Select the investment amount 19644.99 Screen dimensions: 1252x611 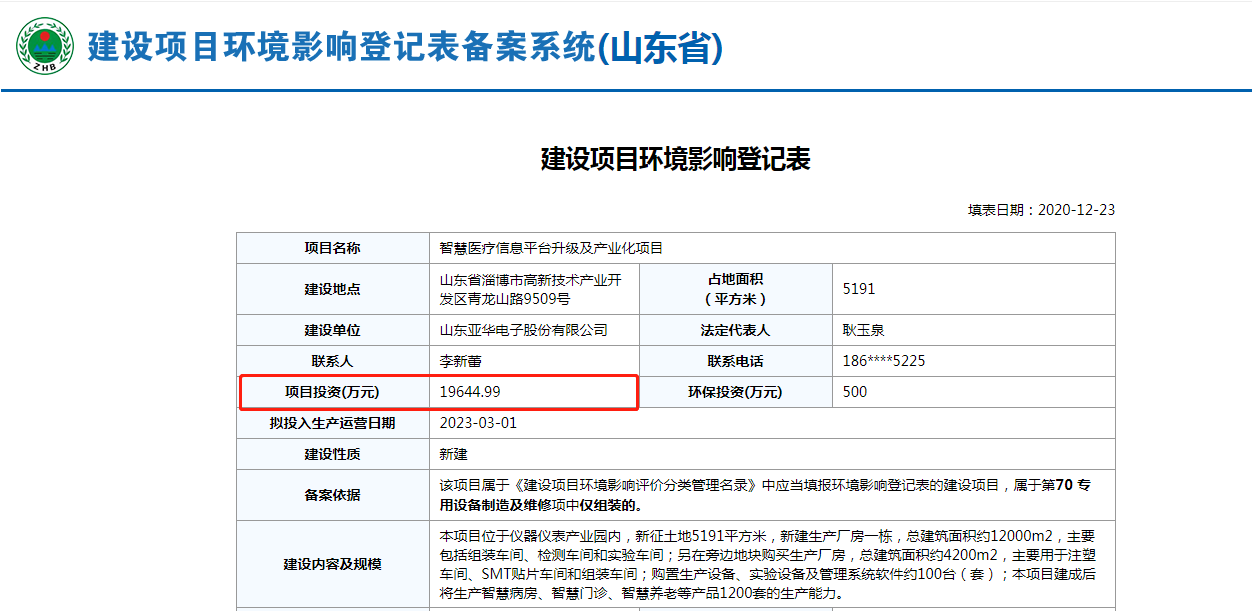click(x=470, y=392)
